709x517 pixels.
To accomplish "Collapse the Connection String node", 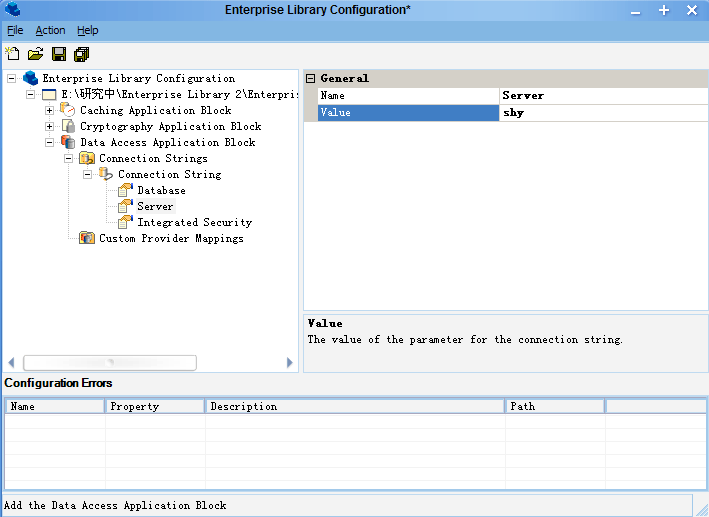I will pos(87,174).
